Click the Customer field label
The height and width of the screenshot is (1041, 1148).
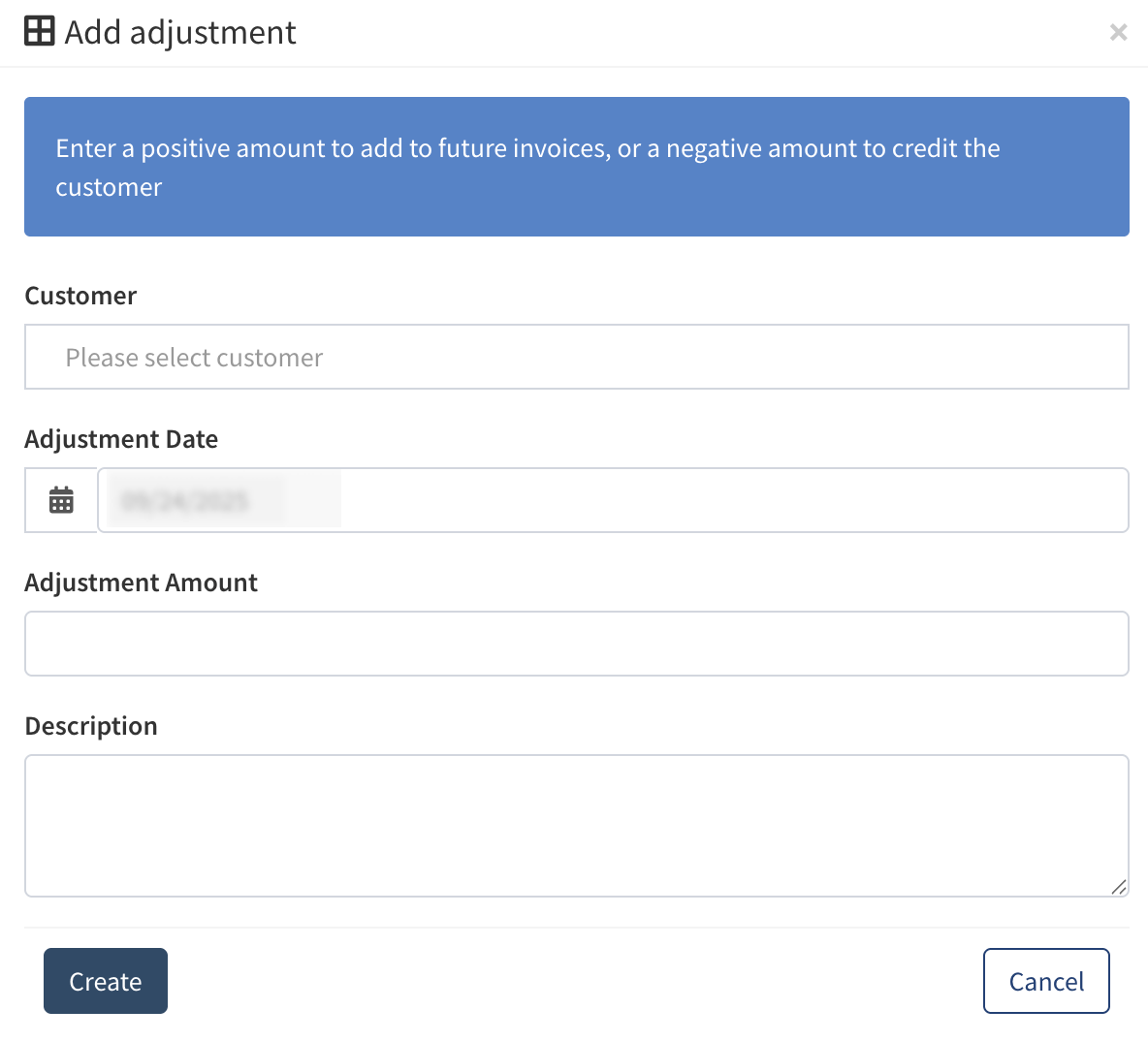80,296
